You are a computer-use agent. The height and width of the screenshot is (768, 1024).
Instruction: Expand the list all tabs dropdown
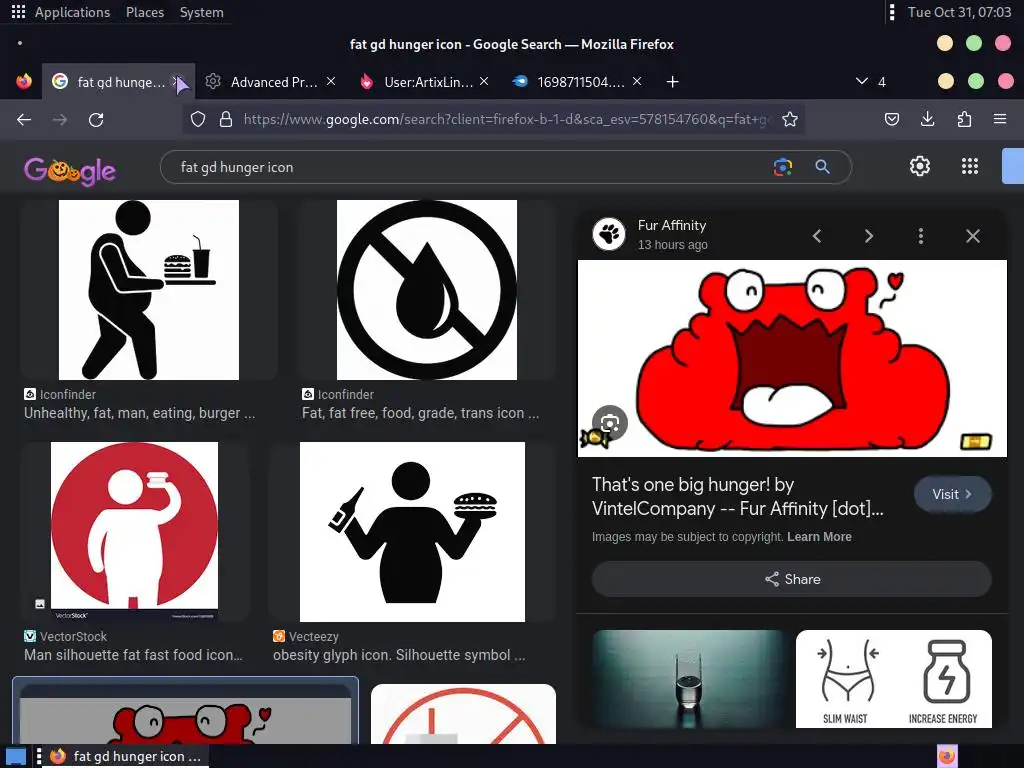tap(862, 81)
